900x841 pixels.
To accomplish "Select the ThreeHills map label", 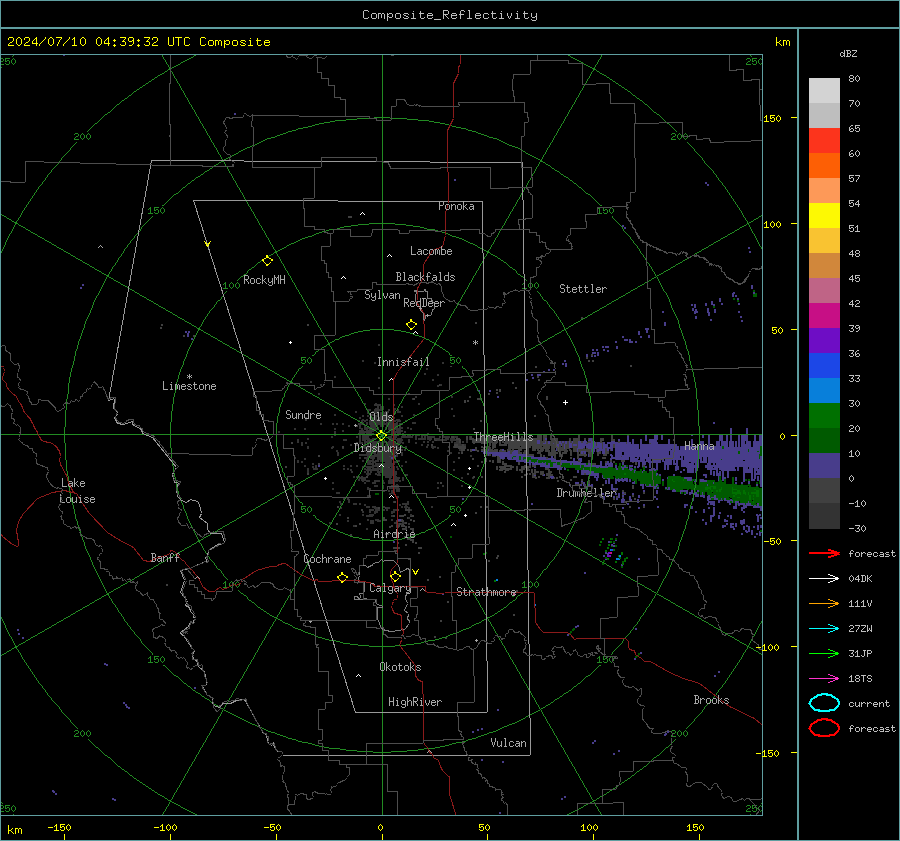I will (503, 437).
